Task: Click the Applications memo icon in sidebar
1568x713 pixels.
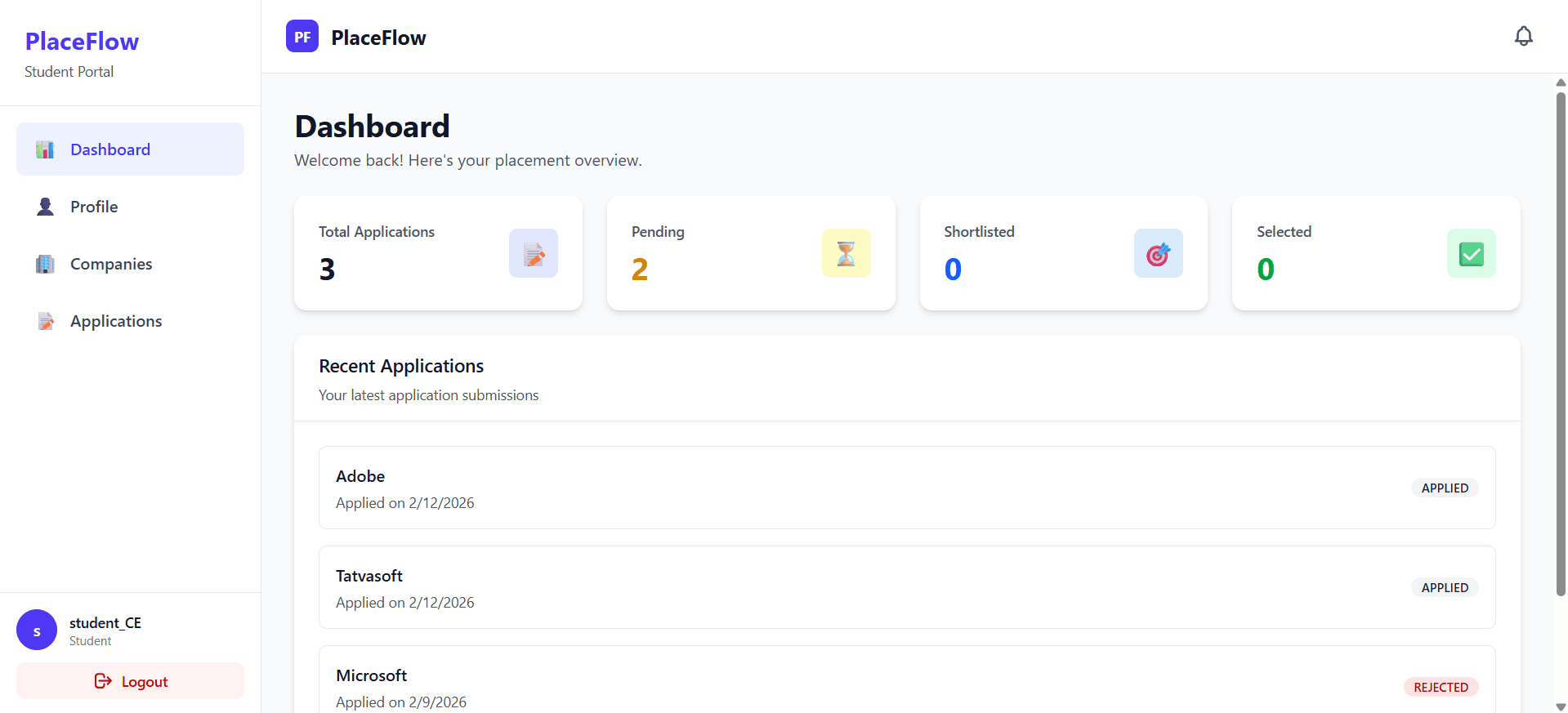Action: (x=45, y=321)
